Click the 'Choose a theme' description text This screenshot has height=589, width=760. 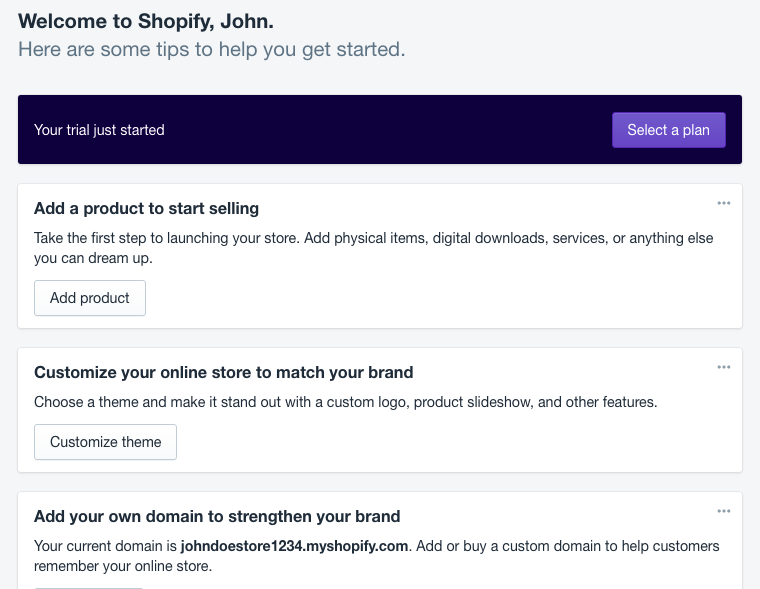346,402
